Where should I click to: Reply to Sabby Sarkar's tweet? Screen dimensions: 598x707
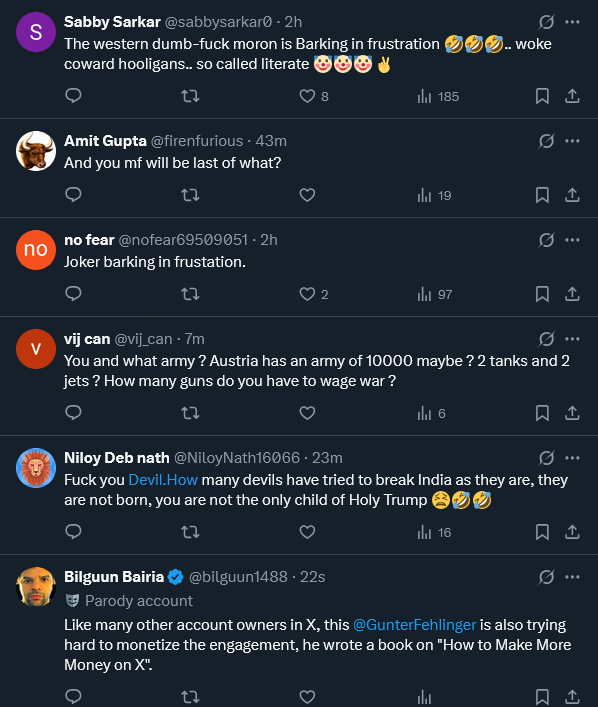click(73, 96)
